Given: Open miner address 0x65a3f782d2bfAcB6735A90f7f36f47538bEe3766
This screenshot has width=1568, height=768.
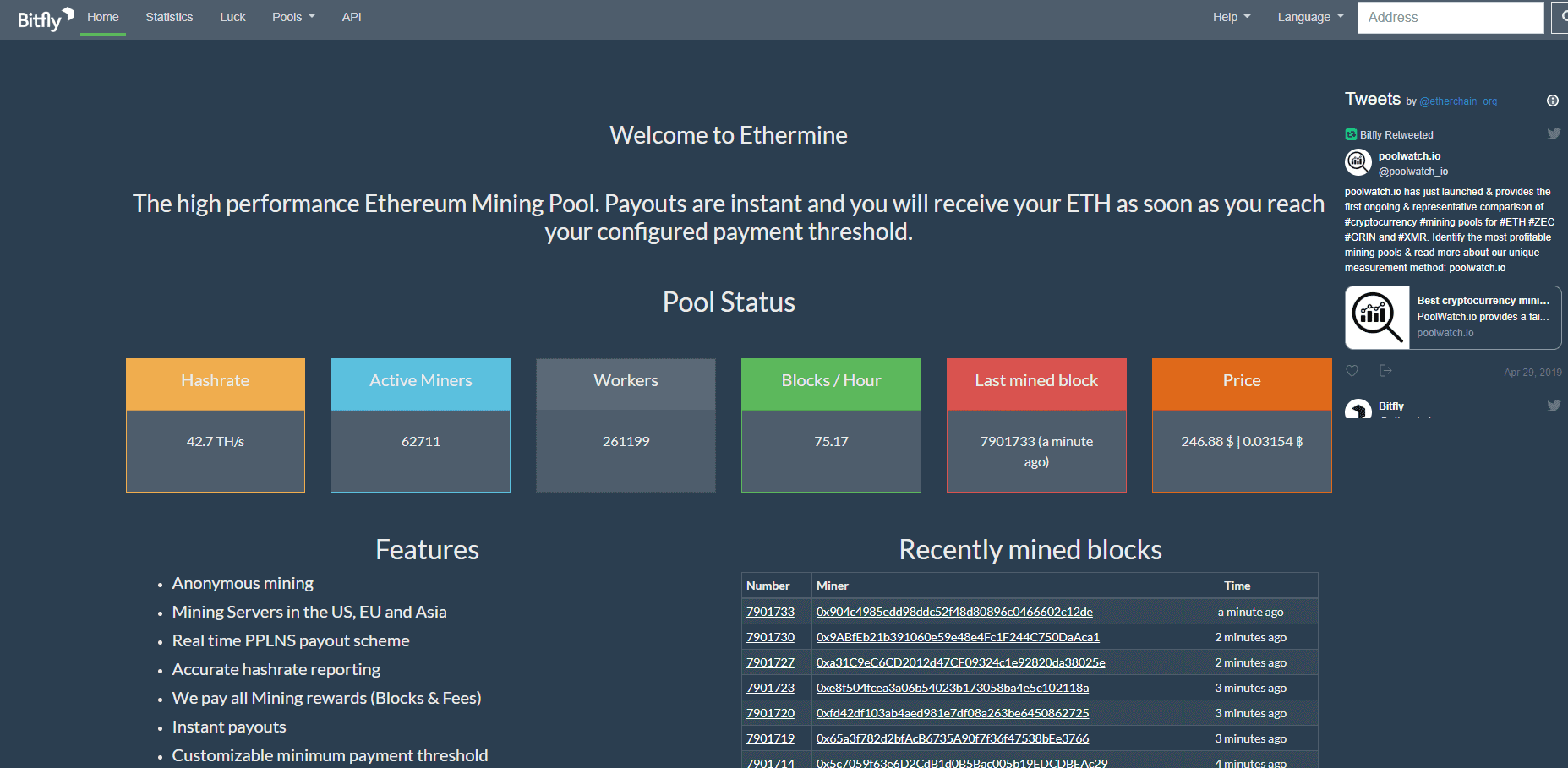Looking at the screenshot, I should (x=953, y=738).
